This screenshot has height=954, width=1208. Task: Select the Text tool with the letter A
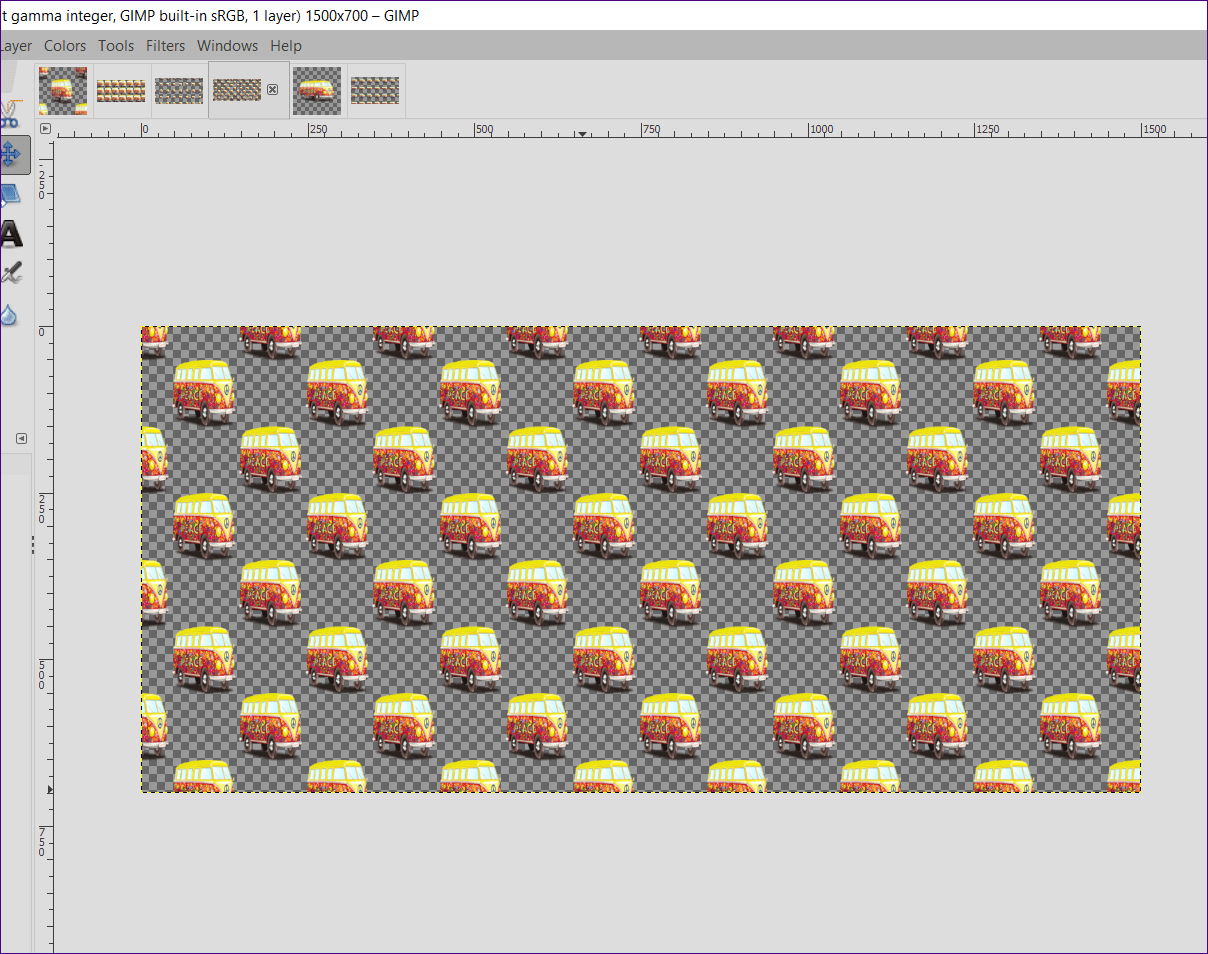(x=10, y=234)
